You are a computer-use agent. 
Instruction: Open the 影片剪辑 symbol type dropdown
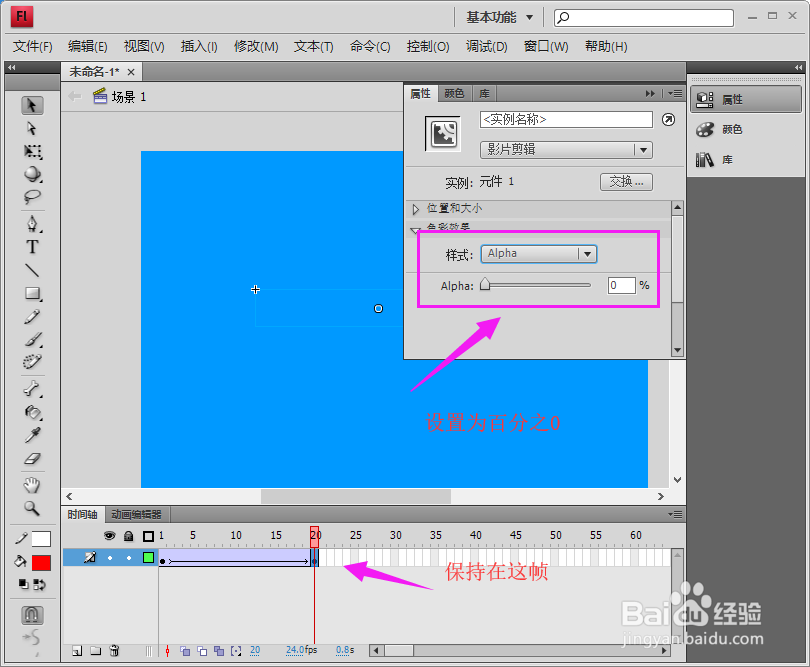coord(566,150)
